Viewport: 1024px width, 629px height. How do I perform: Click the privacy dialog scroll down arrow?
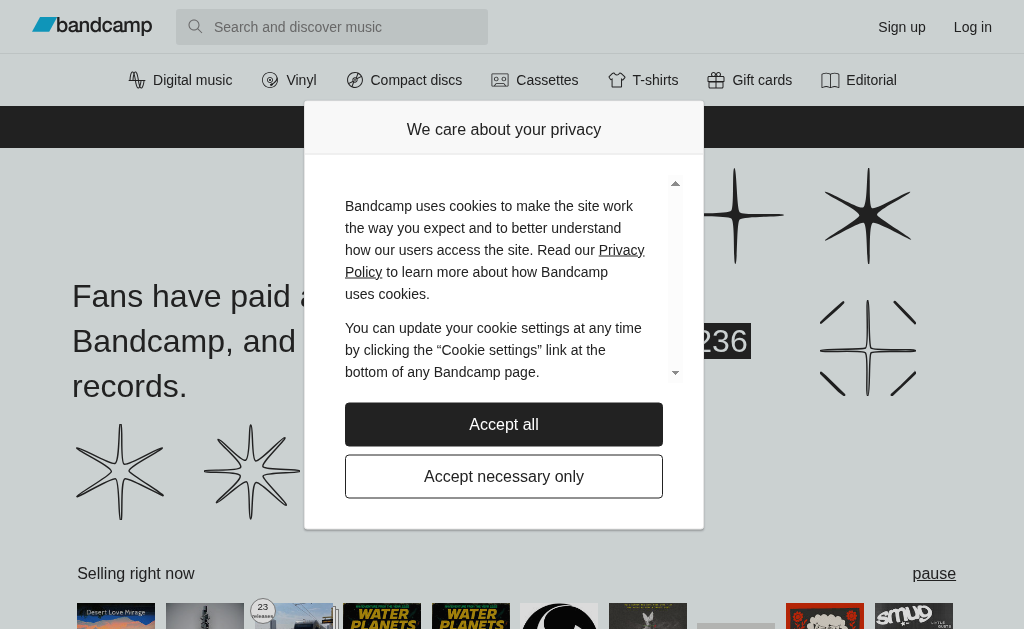pyautogui.click(x=675, y=373)
